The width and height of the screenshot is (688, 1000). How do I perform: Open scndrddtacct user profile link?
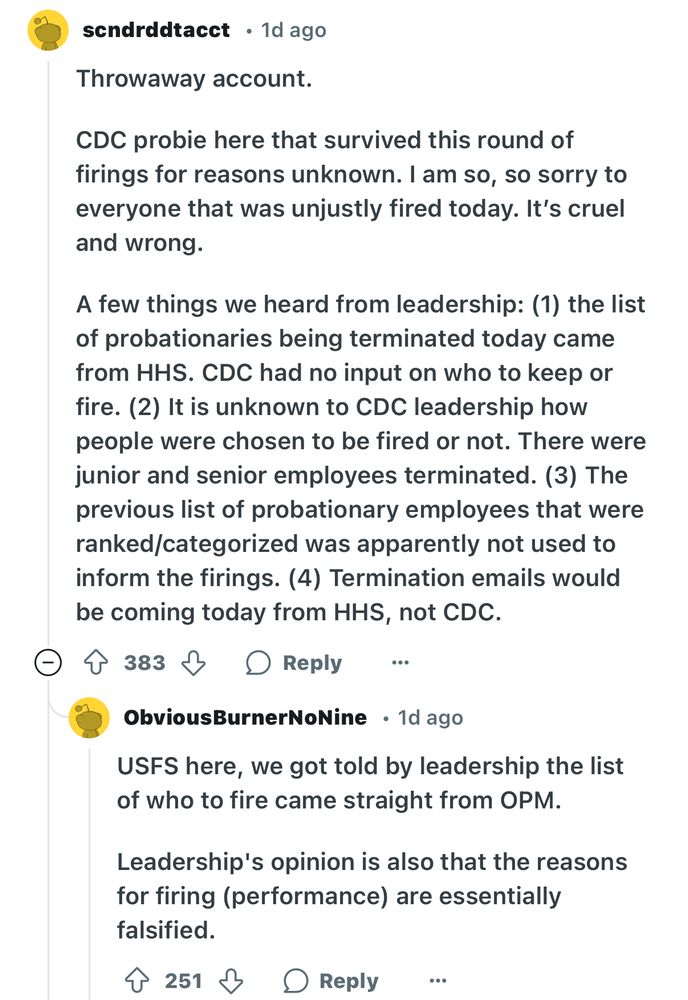156,31
